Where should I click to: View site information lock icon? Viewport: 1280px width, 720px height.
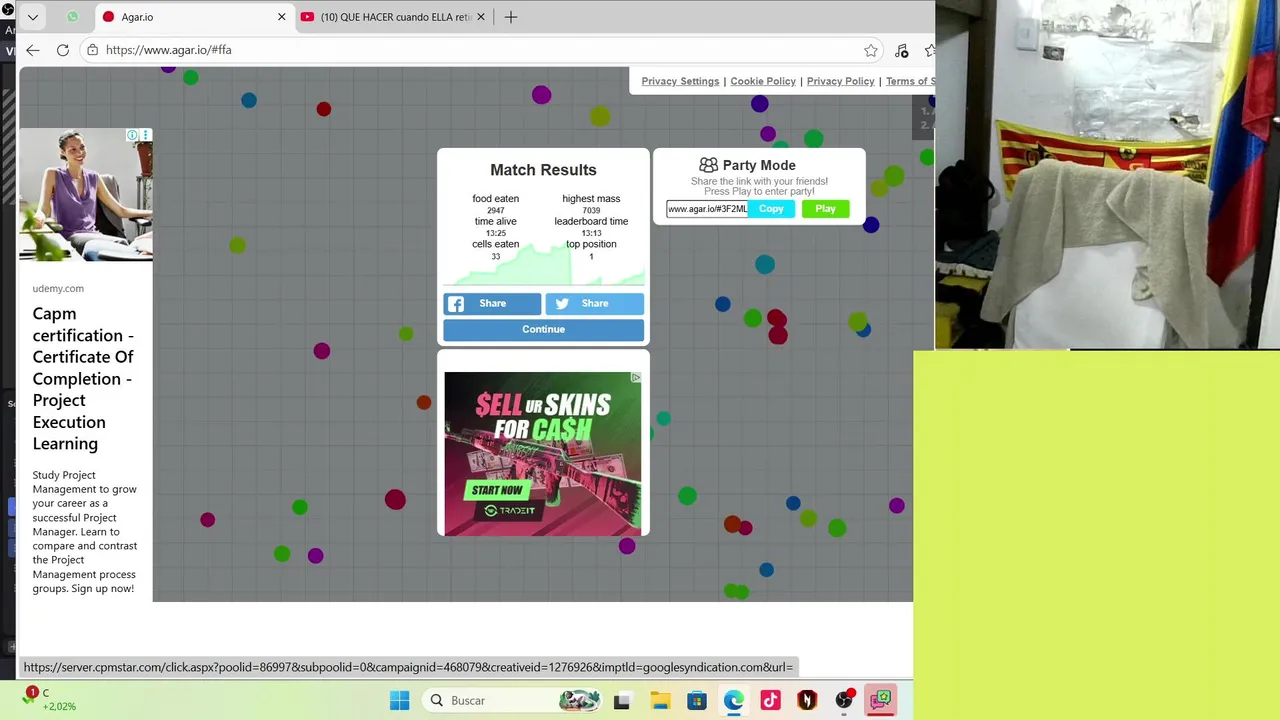click(92, 50)
